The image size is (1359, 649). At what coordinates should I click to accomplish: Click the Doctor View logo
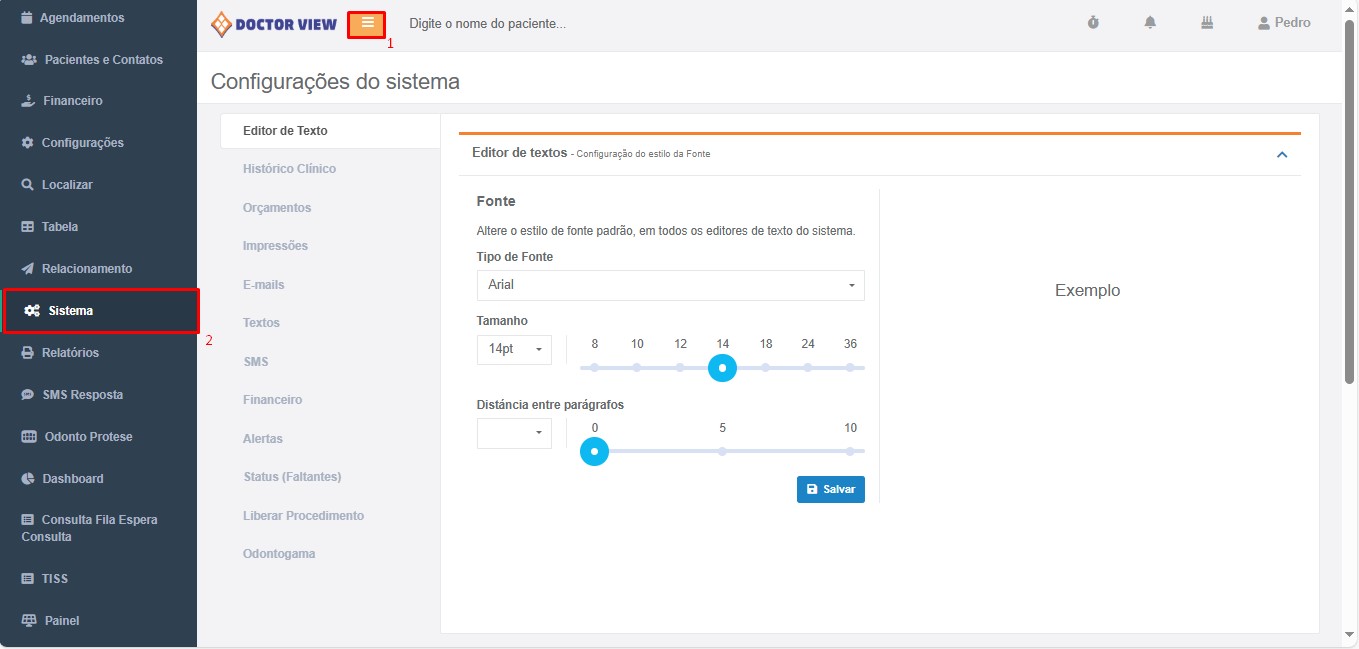click(274, 24)
